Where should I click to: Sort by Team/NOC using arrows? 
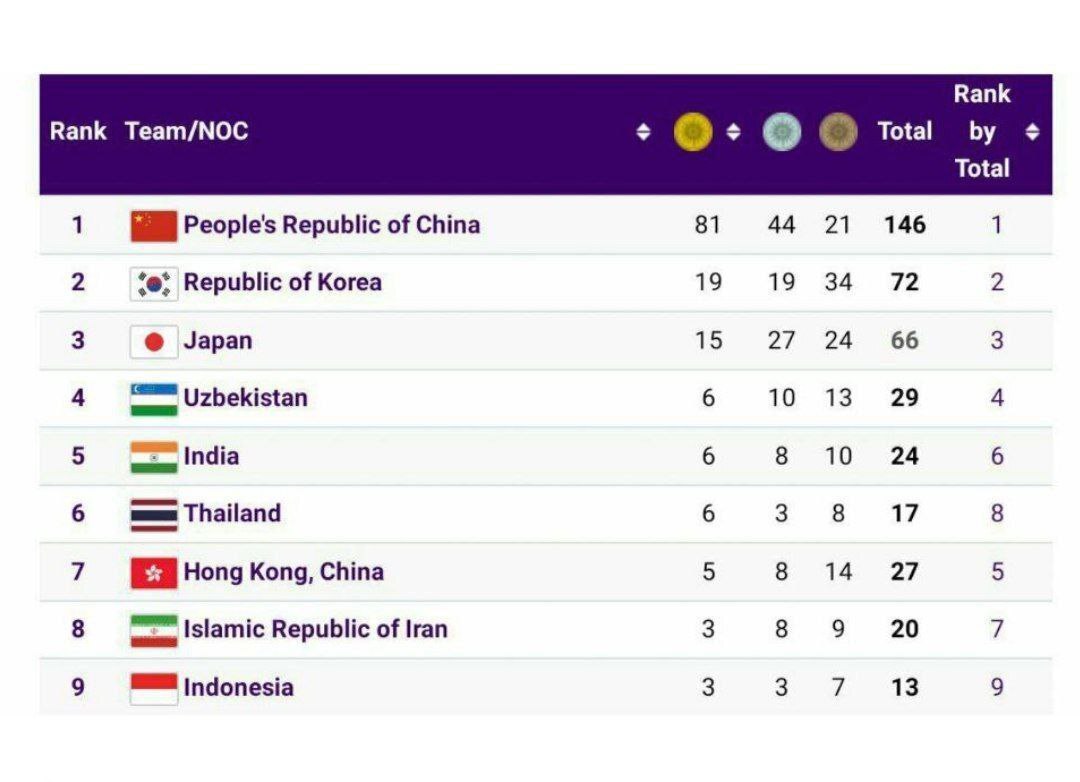pos(643,132)
